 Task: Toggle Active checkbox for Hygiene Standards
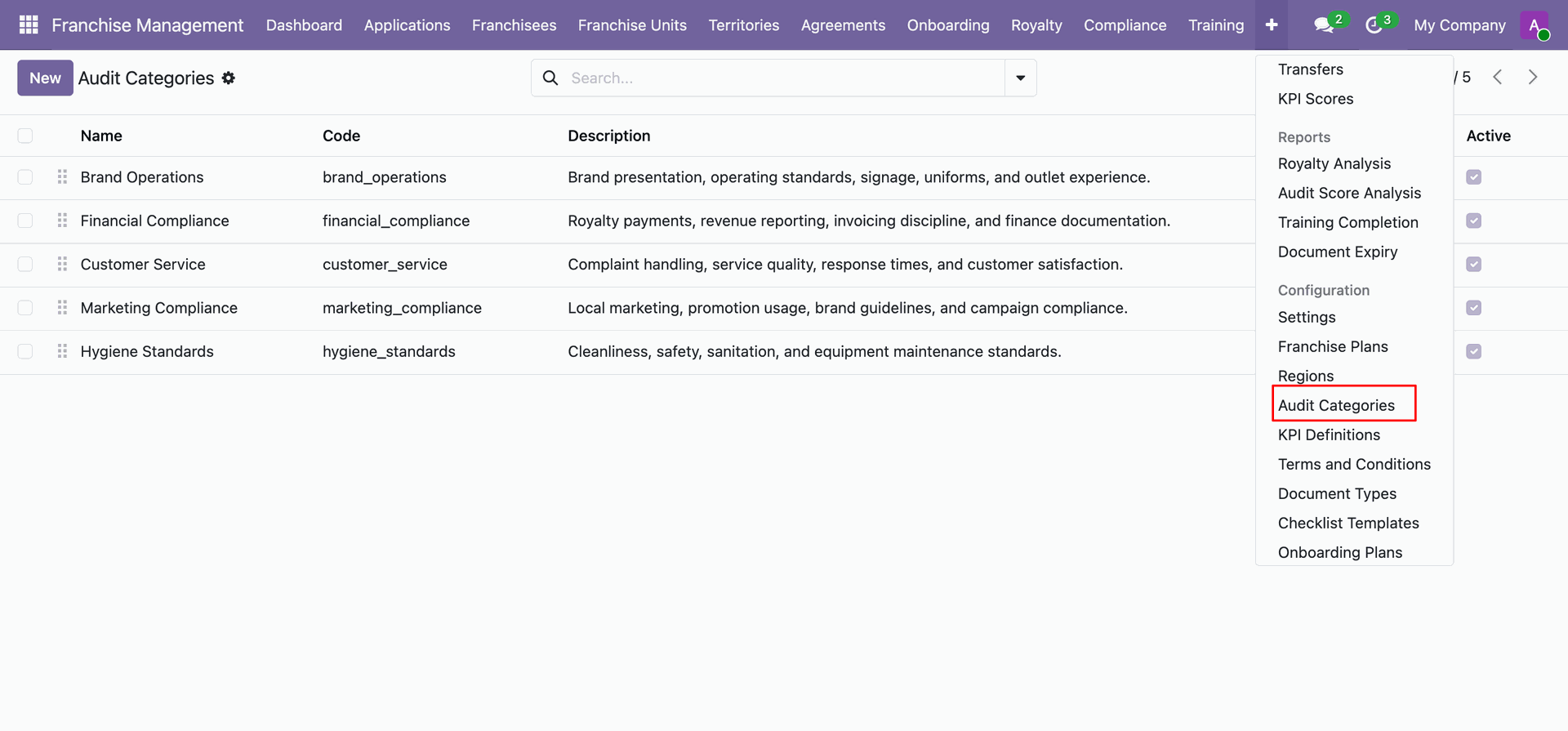point(1474,351)
